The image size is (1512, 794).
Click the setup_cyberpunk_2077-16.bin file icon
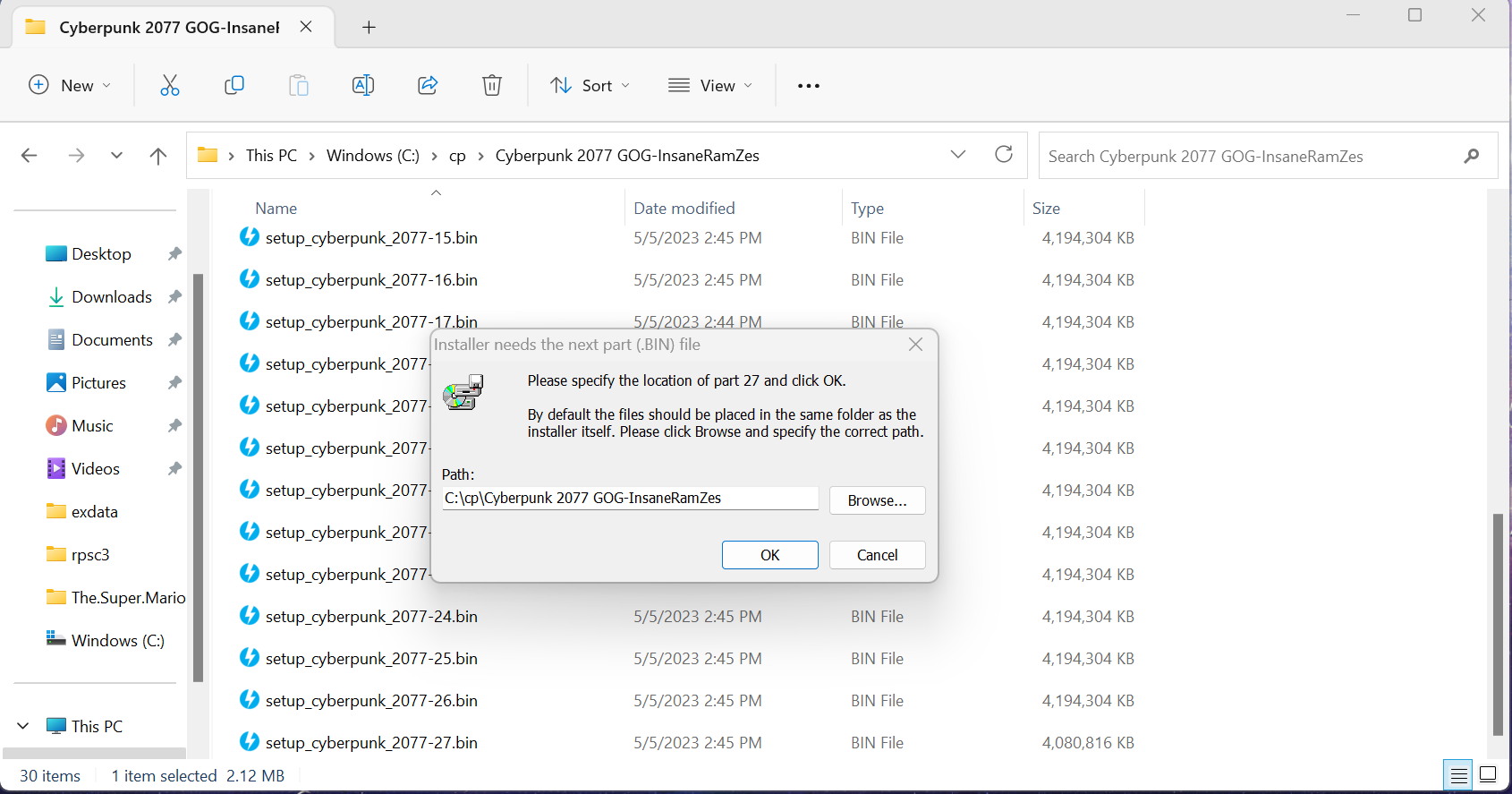pyautogui.click(x=250, y=279)
